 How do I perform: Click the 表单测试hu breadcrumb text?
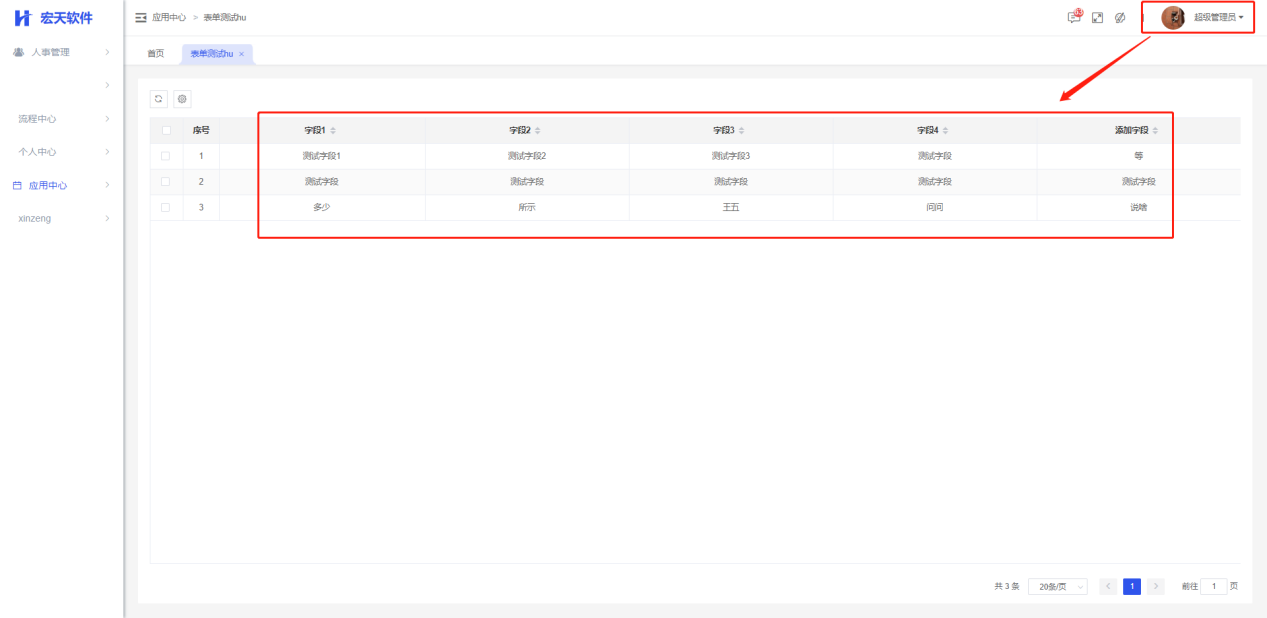pyautogui.click(x=225, y=18)
